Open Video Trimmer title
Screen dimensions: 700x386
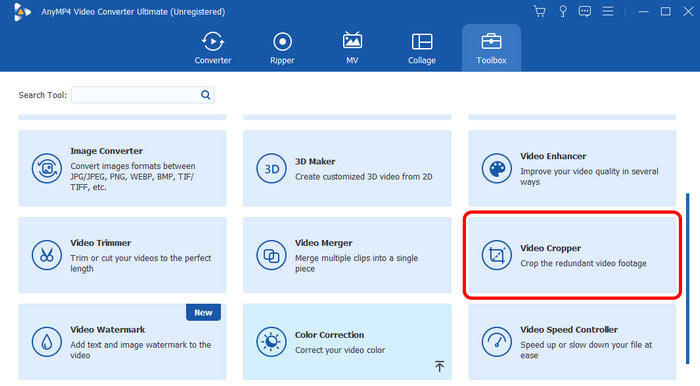tap(100, 243)
